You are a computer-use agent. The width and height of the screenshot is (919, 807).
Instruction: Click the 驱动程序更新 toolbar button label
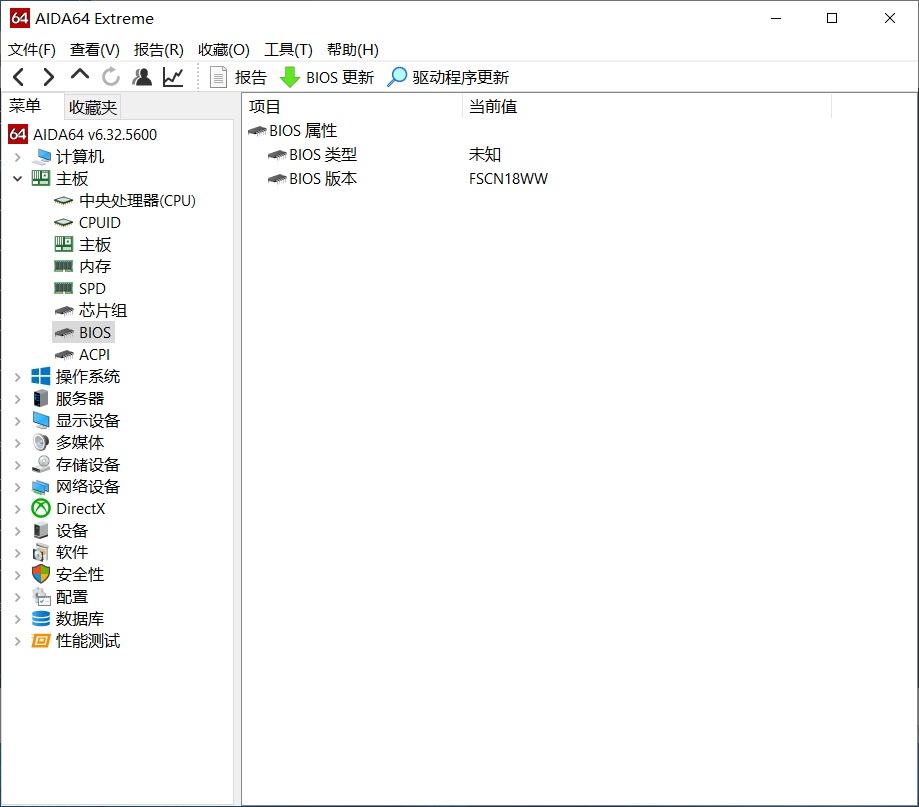tap(461, 77)
